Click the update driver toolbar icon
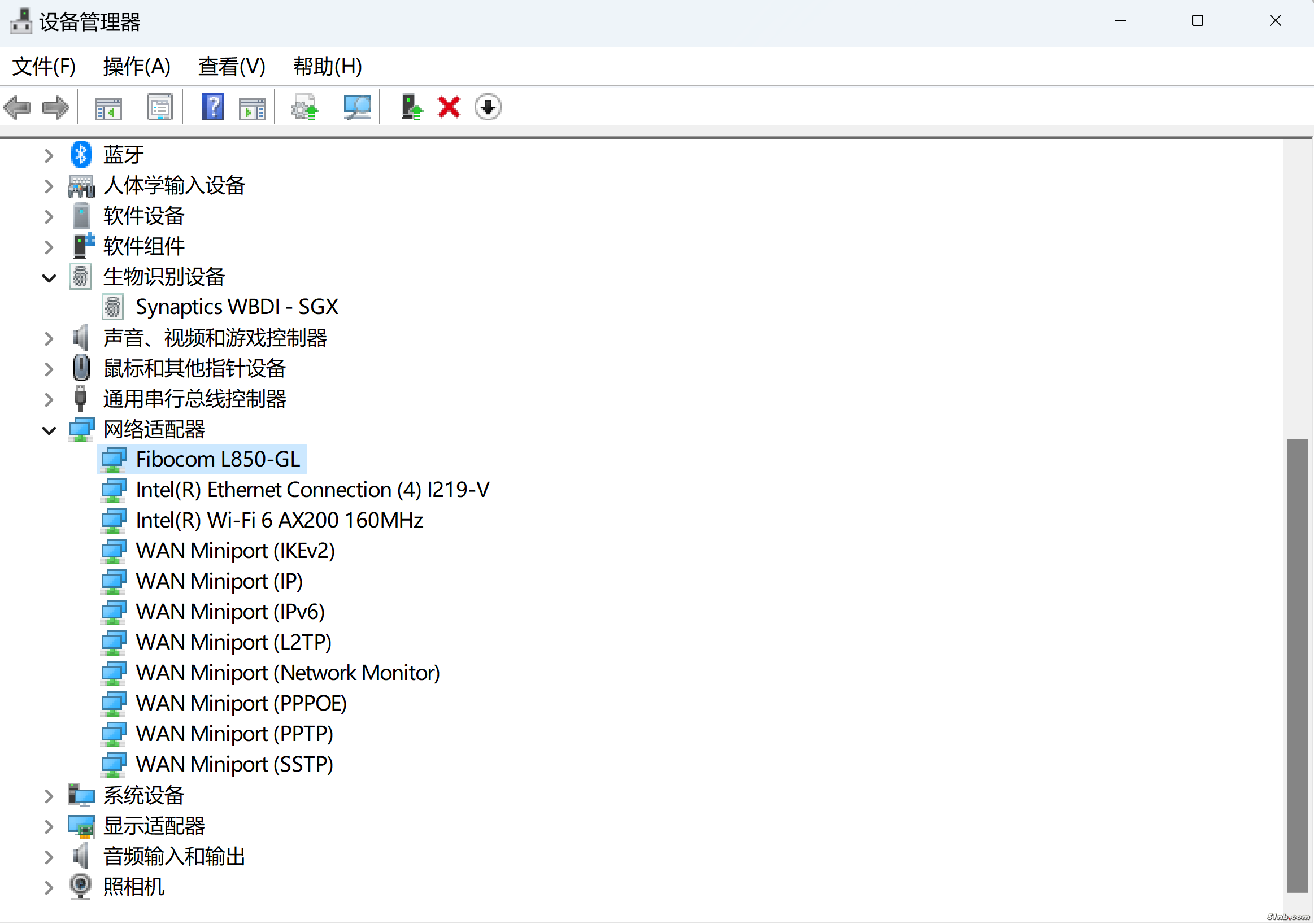The image size is (1314, 924). click(411, 107)
